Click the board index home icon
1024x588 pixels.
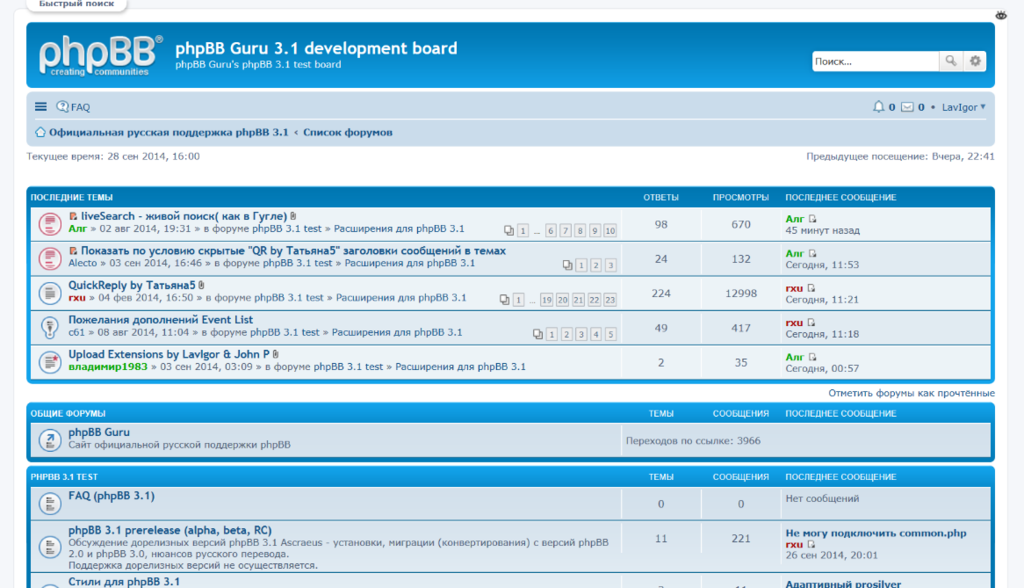tap(41, 132)
